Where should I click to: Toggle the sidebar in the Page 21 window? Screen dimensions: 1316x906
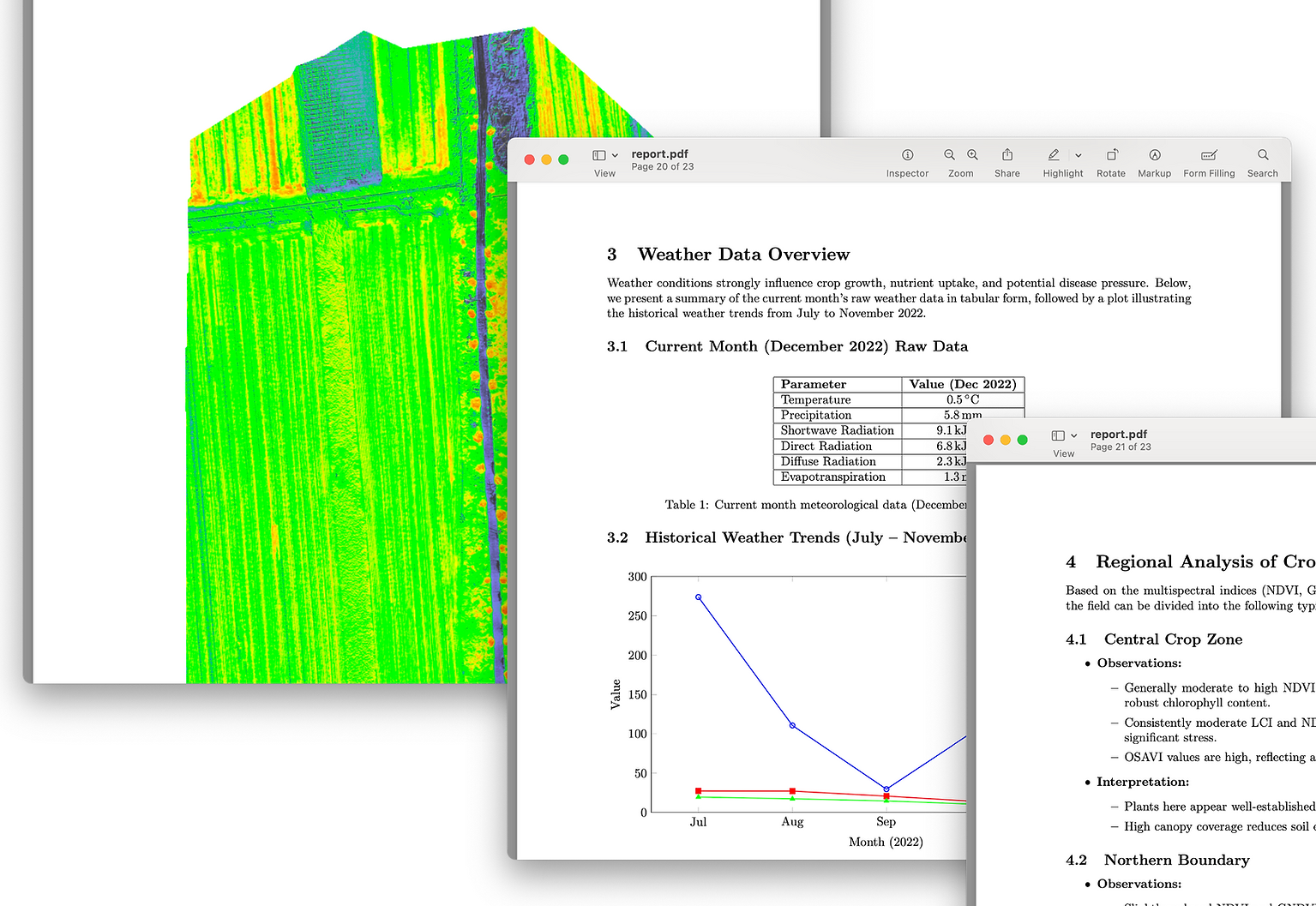click(x=1056, y=435)
